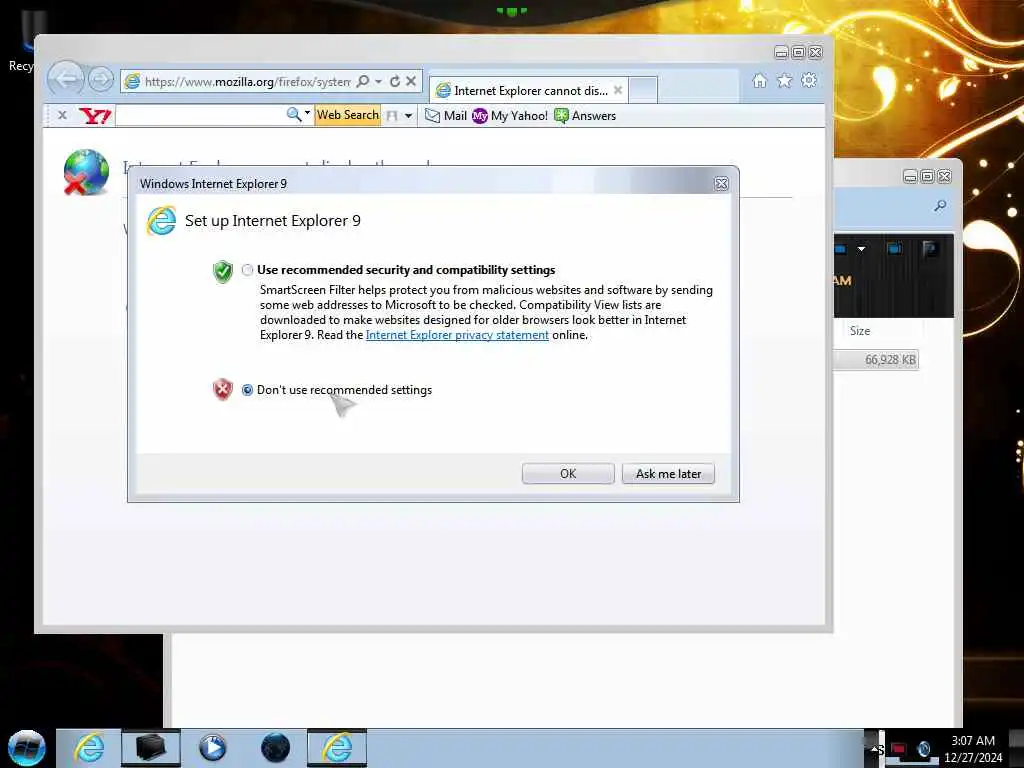Open My Yahoo! toolbar button
This screenshot has height=768, width=1024.
510,116
